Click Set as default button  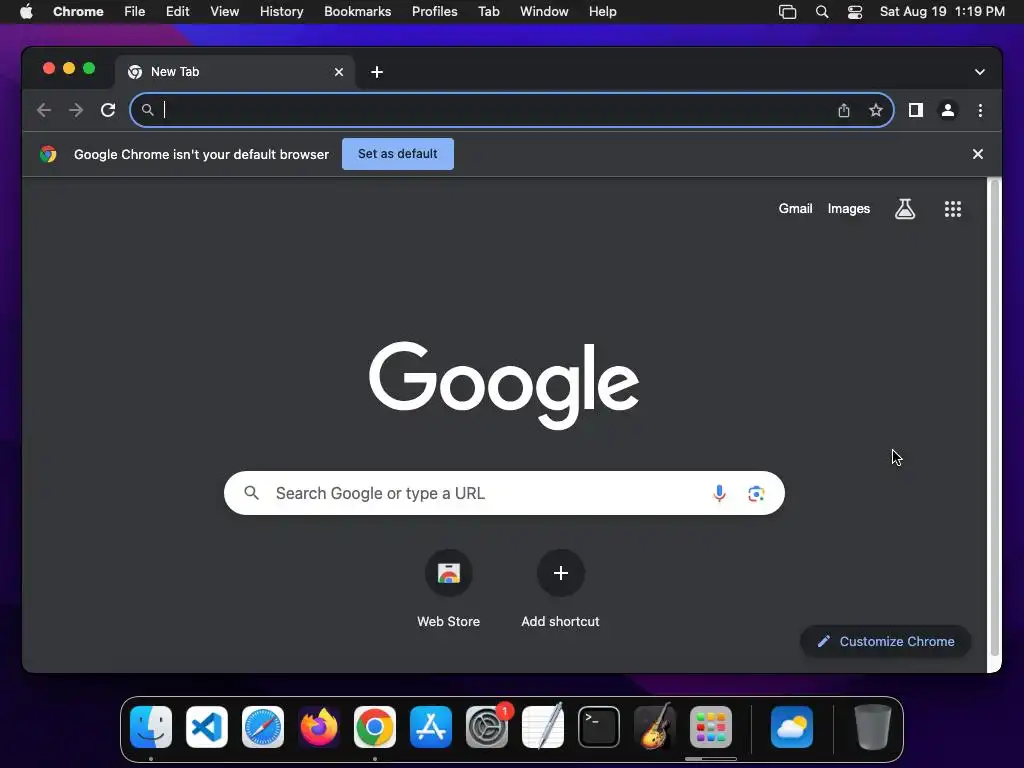398,154
